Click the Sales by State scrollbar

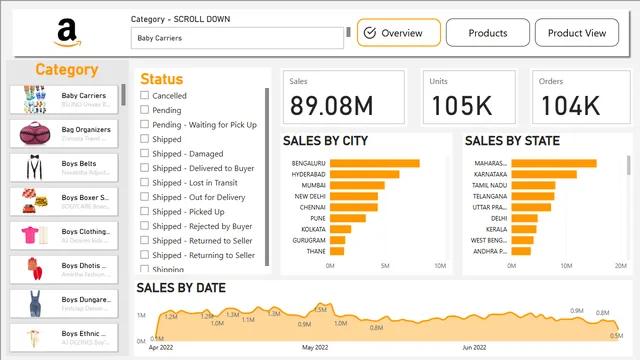[x=629, y=165]
